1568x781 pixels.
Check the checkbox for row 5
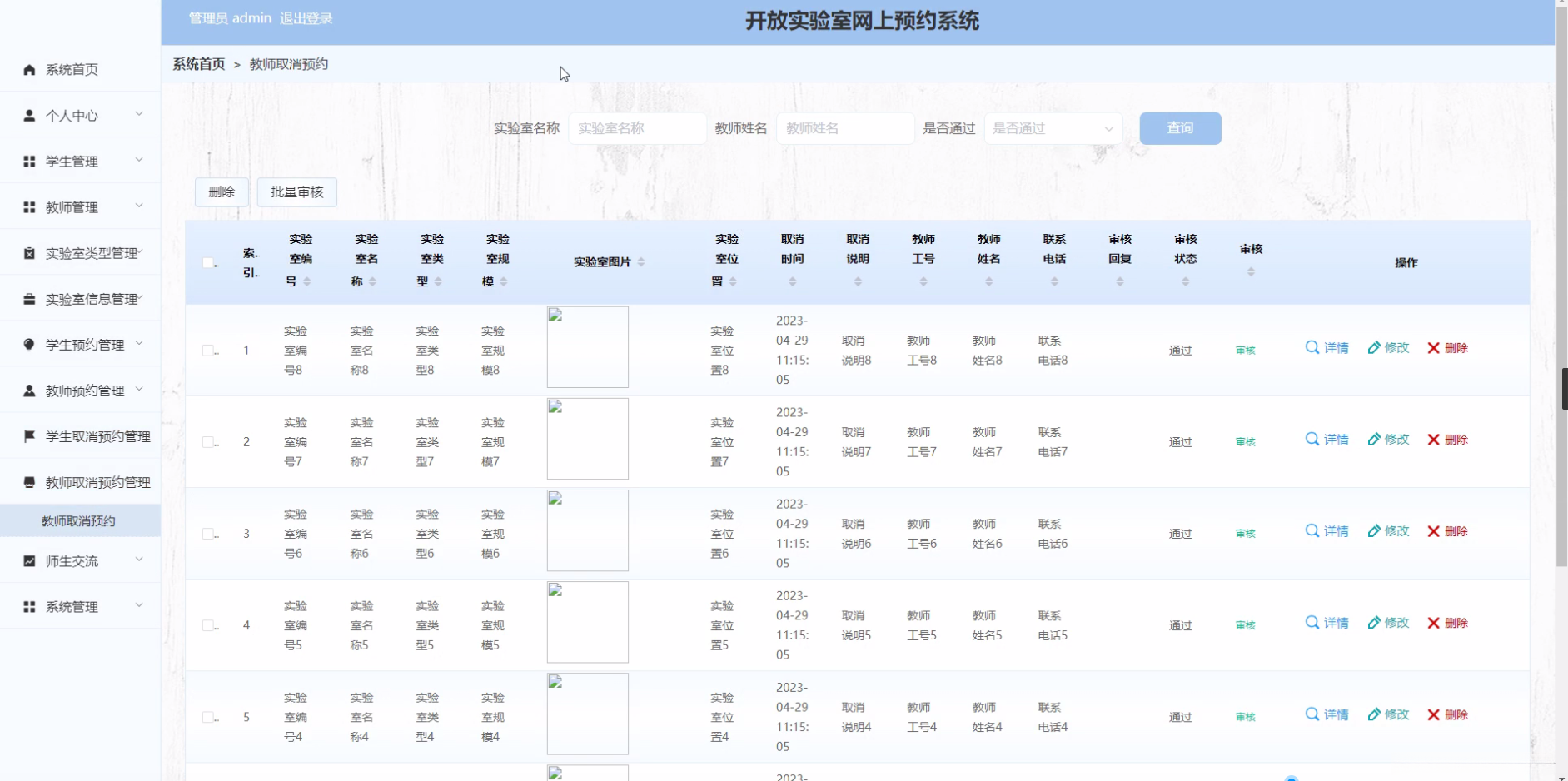(x=208, y=717)
